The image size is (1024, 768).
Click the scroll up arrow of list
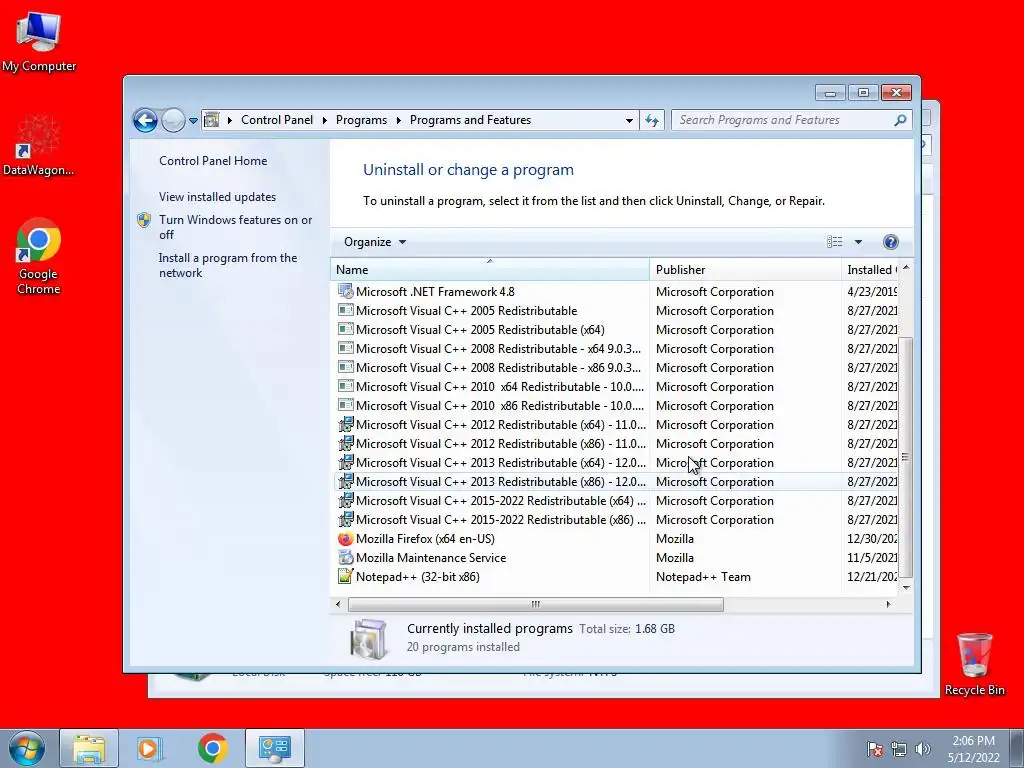tap(905, 268)
